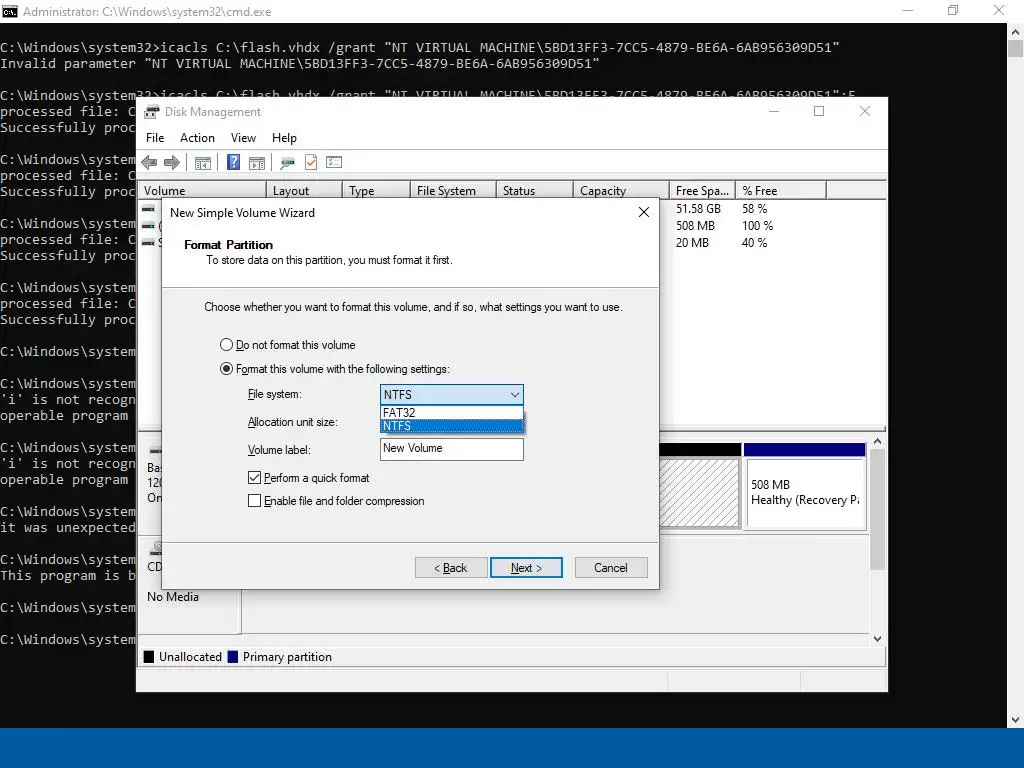Click the Next button in wizard

click(x=526, y=568)
